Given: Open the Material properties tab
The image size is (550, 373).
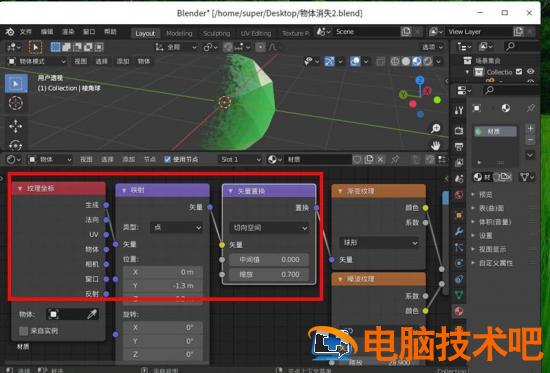Looking at the screenshot, I should (x=459, y=311).
